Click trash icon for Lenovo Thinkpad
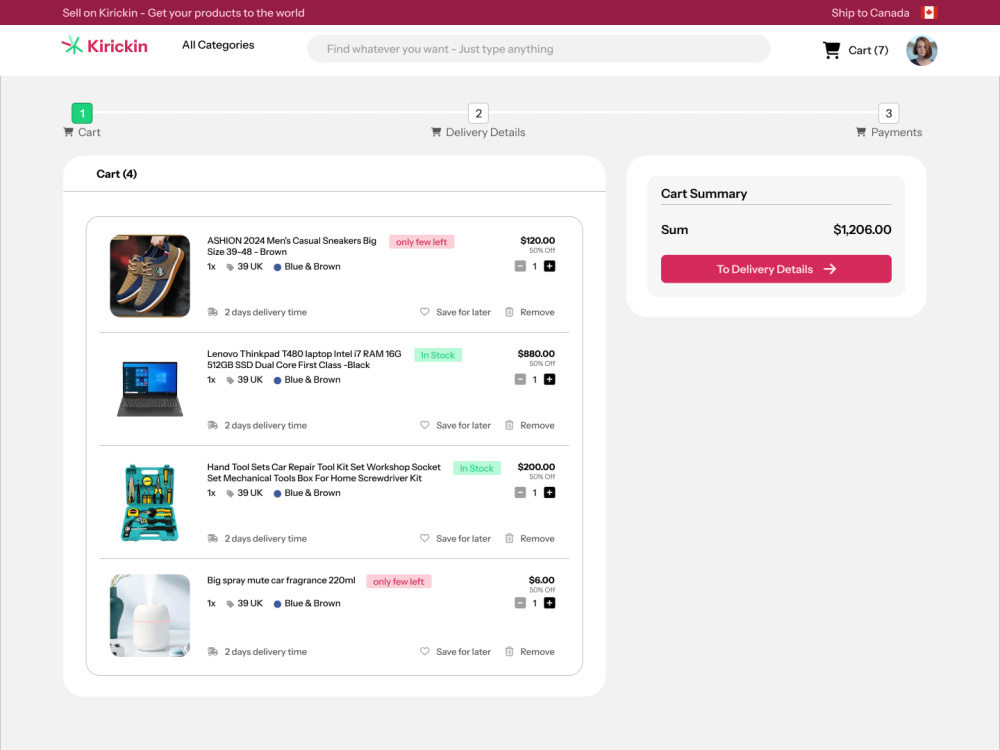Viewport: 1000px width, 750px height. pyautogui.click(x=509, y=425)
